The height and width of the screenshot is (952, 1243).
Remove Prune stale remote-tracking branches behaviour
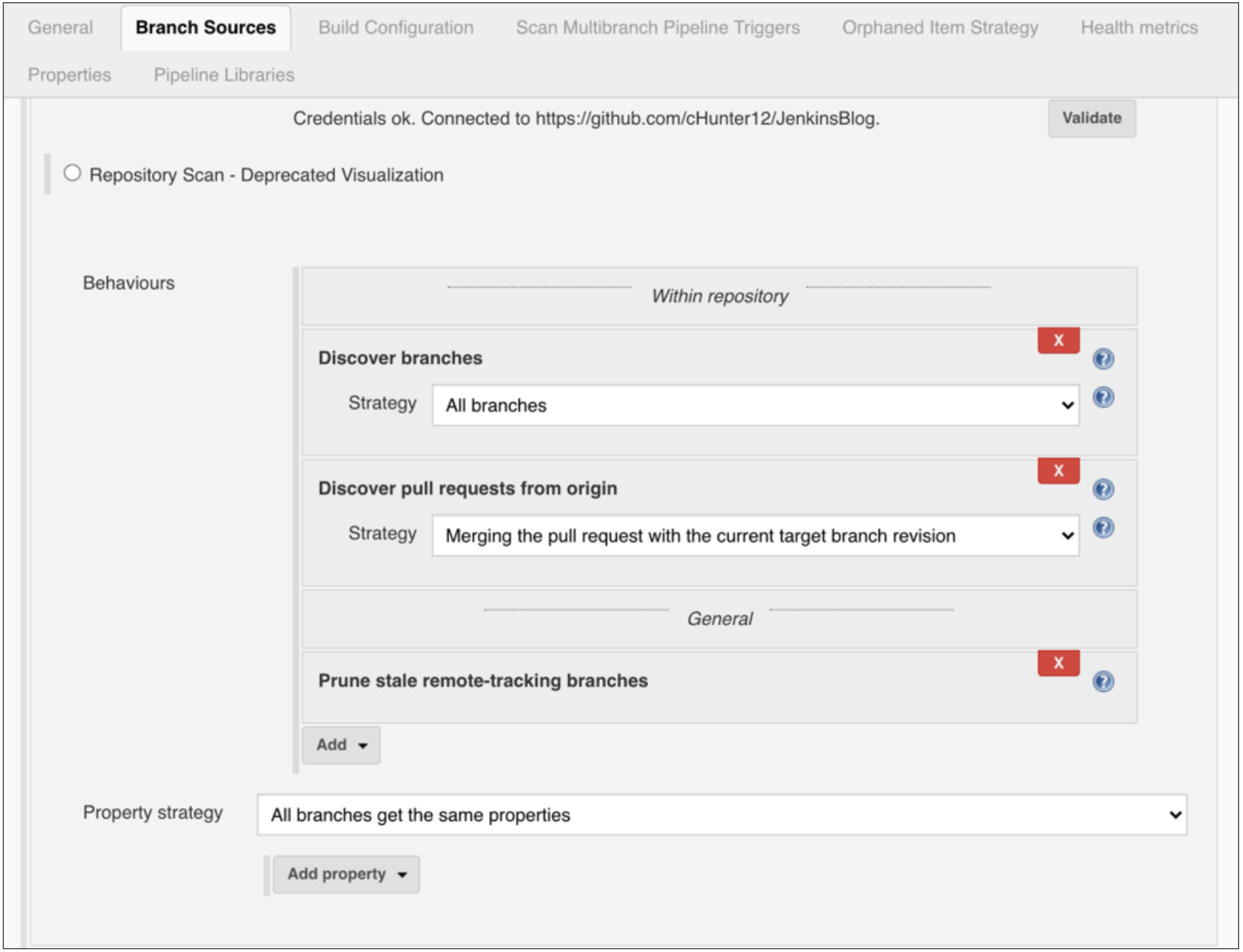[x=1057, y=663]
